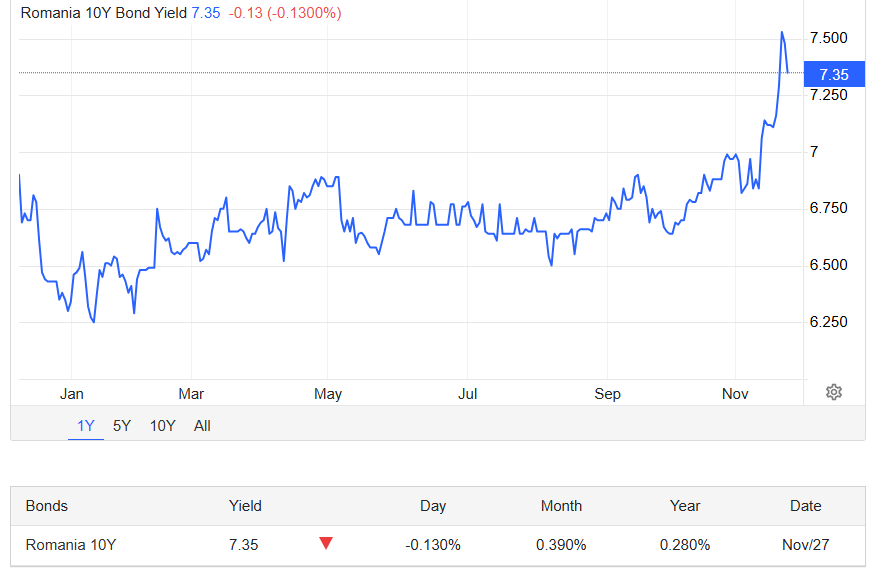Click the Jan label on the time axis

[x=71, y=394]
